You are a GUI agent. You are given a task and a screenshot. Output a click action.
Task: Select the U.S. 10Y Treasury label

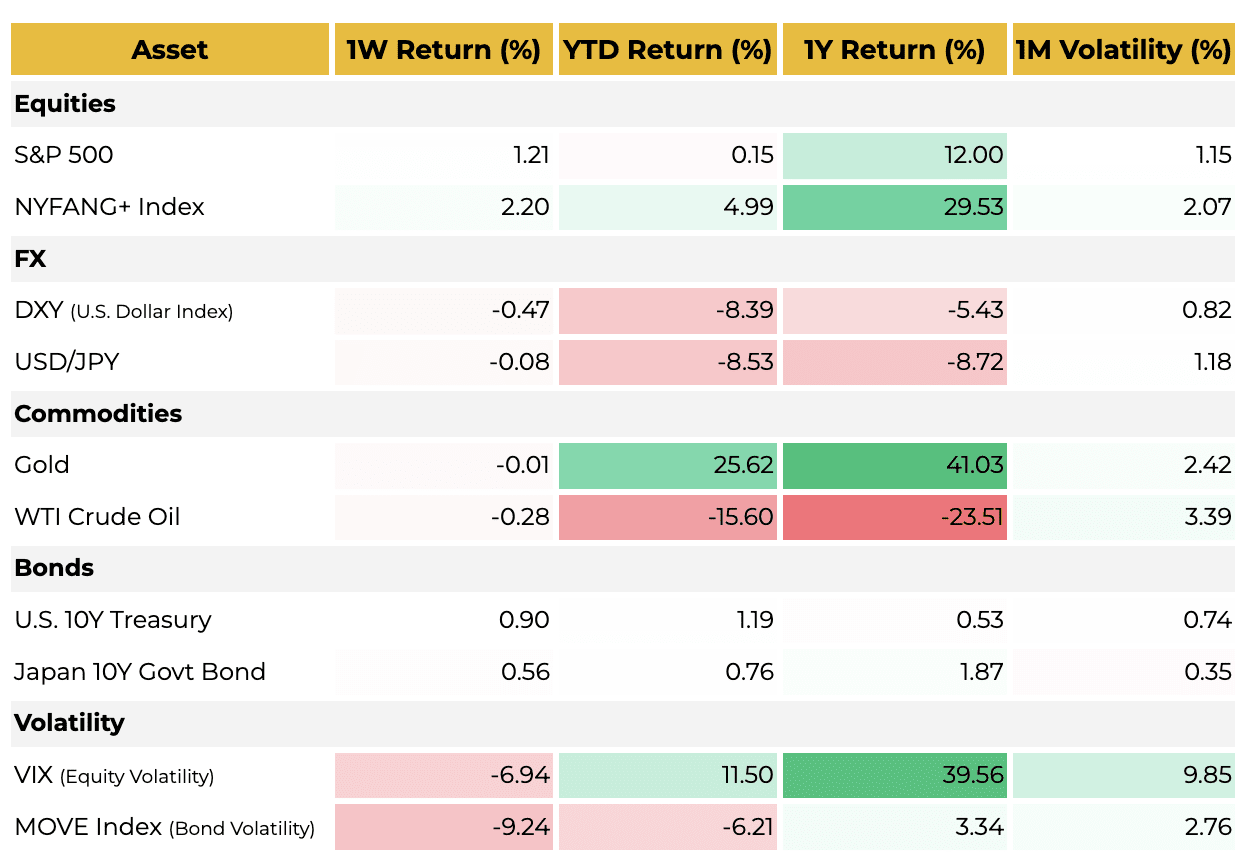(x=113, y=620)
